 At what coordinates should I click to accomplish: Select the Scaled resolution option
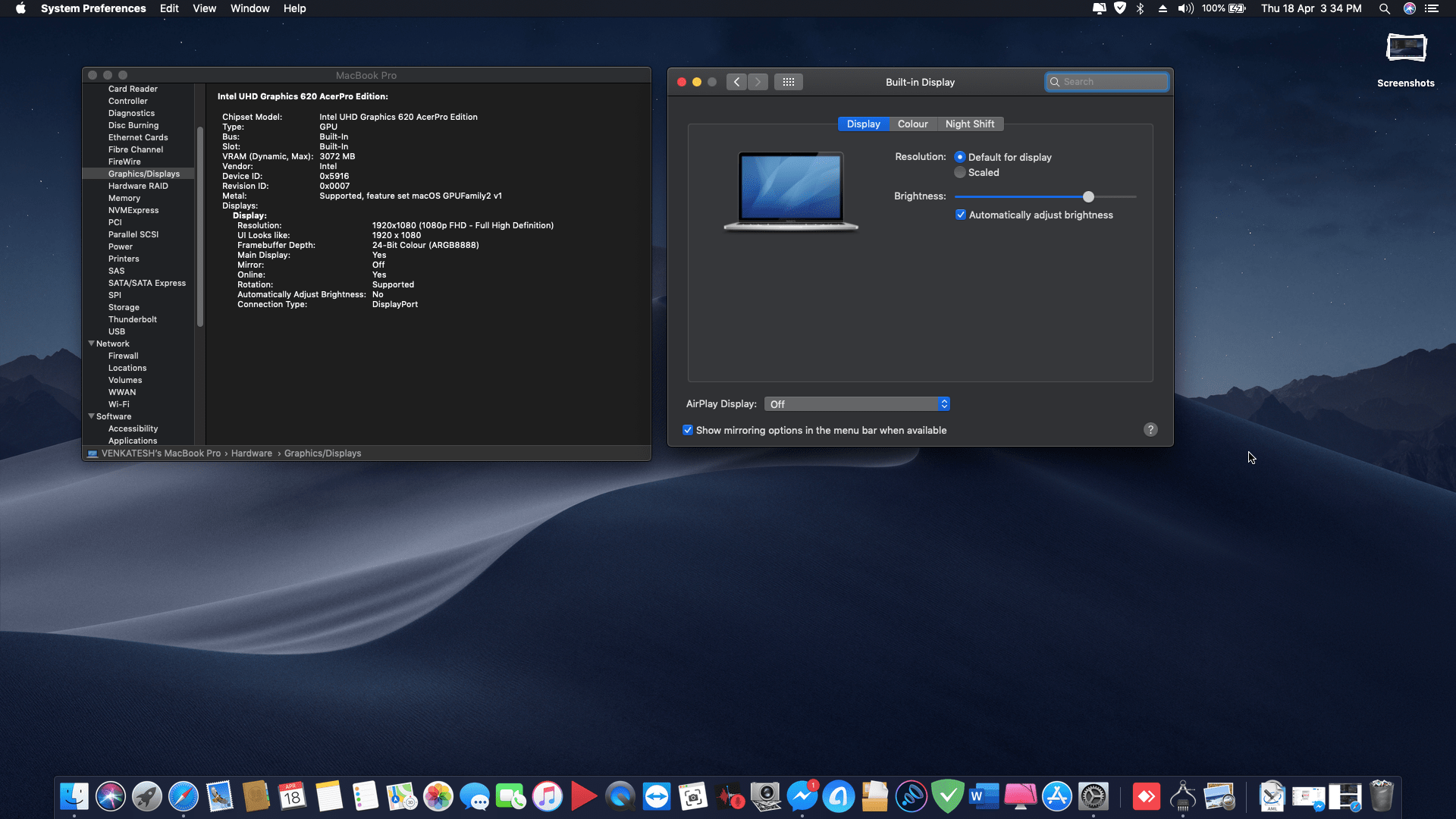point(960,172)
